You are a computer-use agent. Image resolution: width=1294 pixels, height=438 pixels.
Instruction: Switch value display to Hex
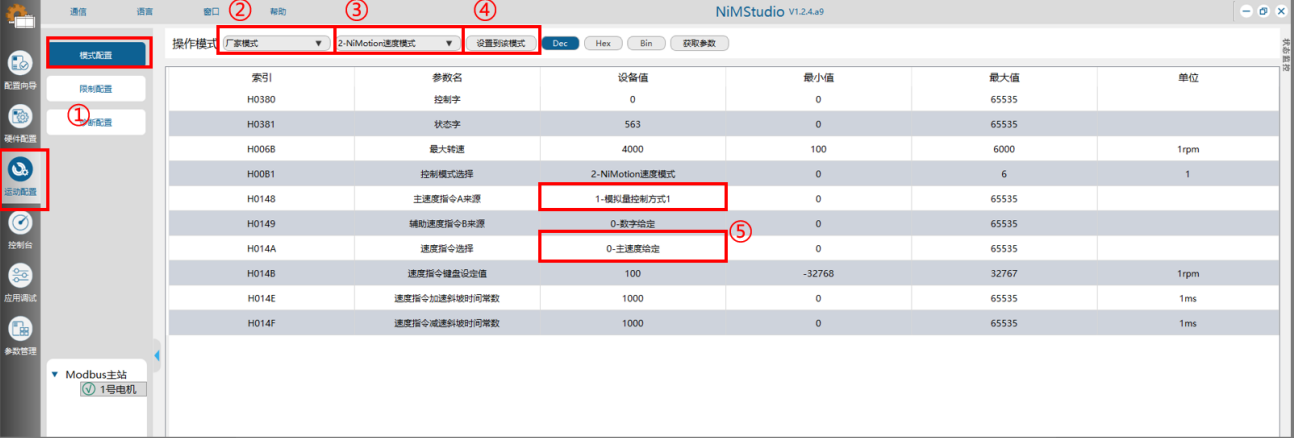tap(603, 44)
